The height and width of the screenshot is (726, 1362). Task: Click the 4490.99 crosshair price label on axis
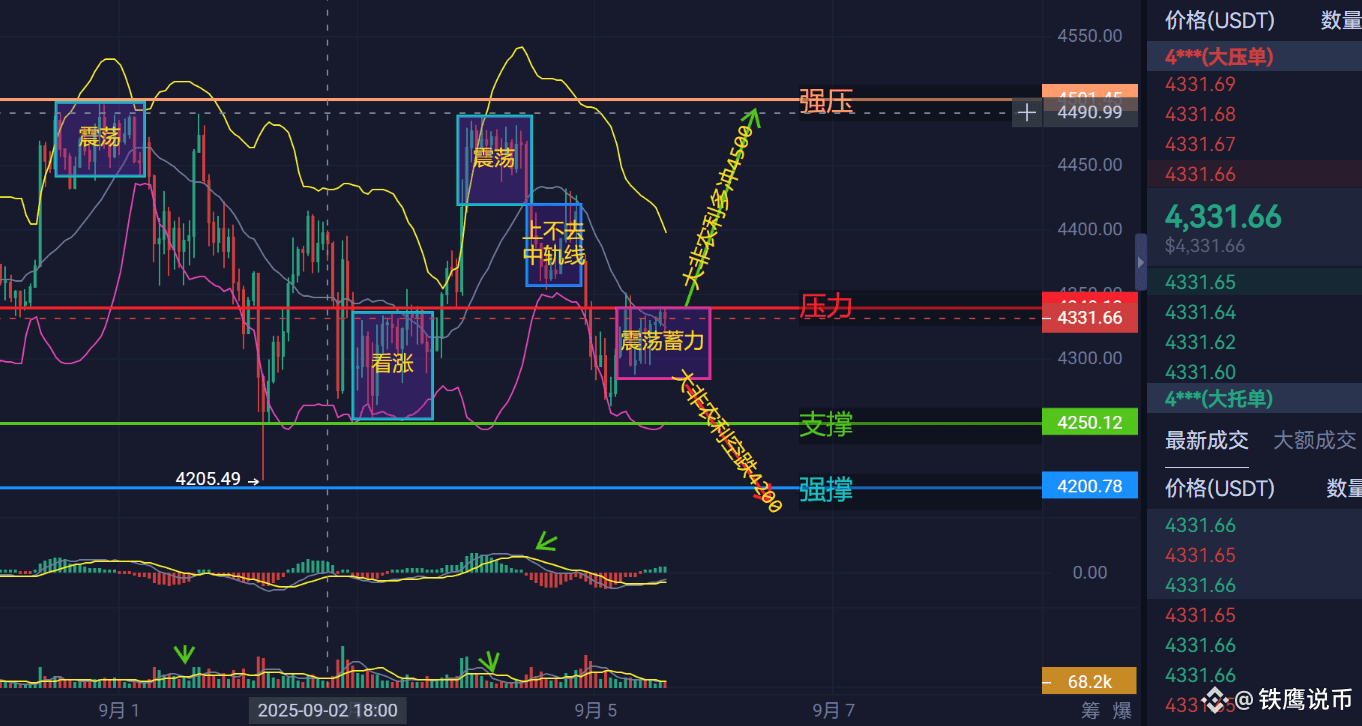1090,113
